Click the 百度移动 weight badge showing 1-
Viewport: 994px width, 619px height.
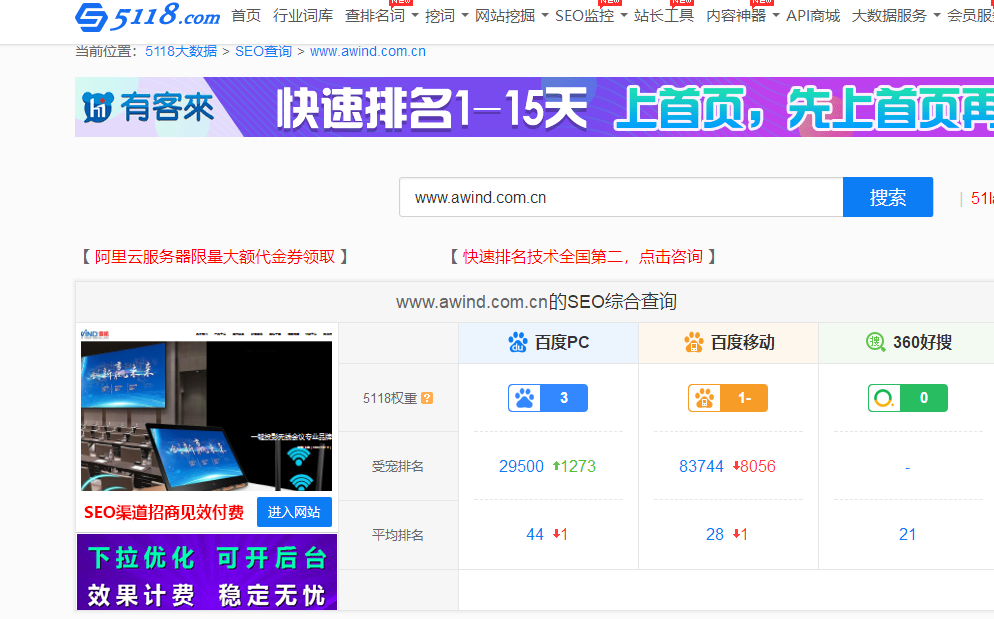tap(728, 398)
